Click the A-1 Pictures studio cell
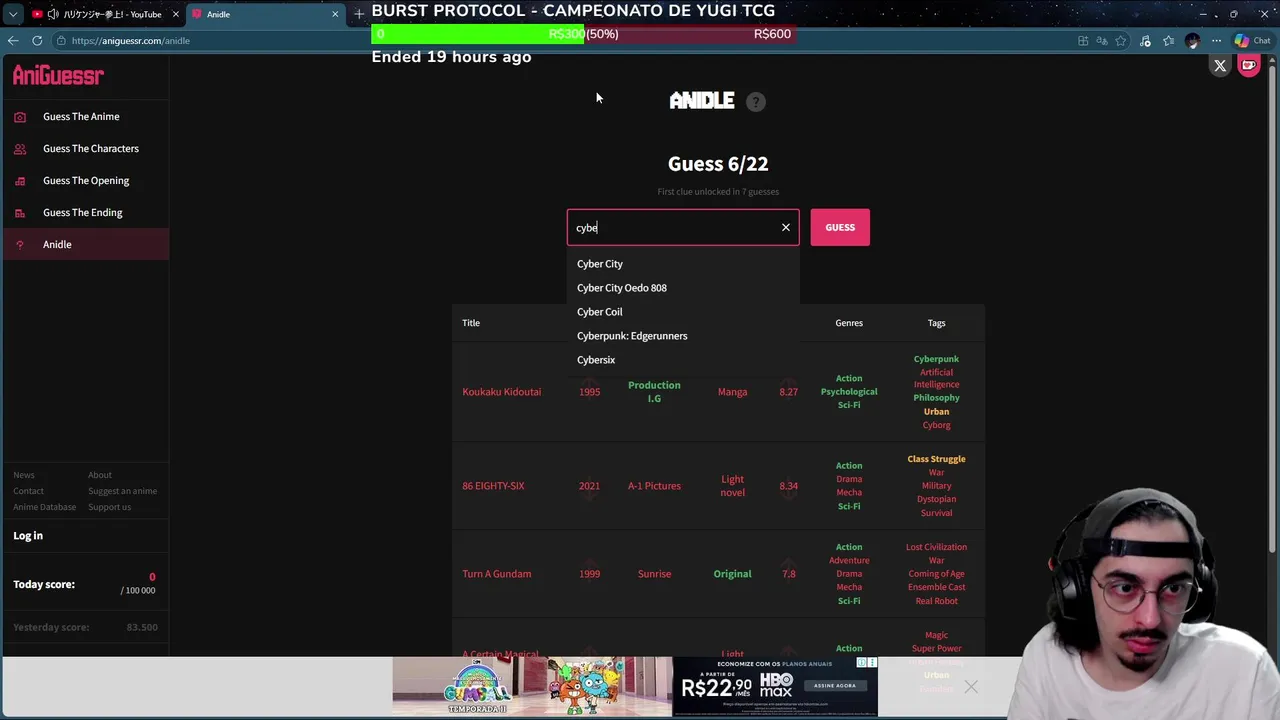The image size is (1280, 720). [x=654, y=486]
